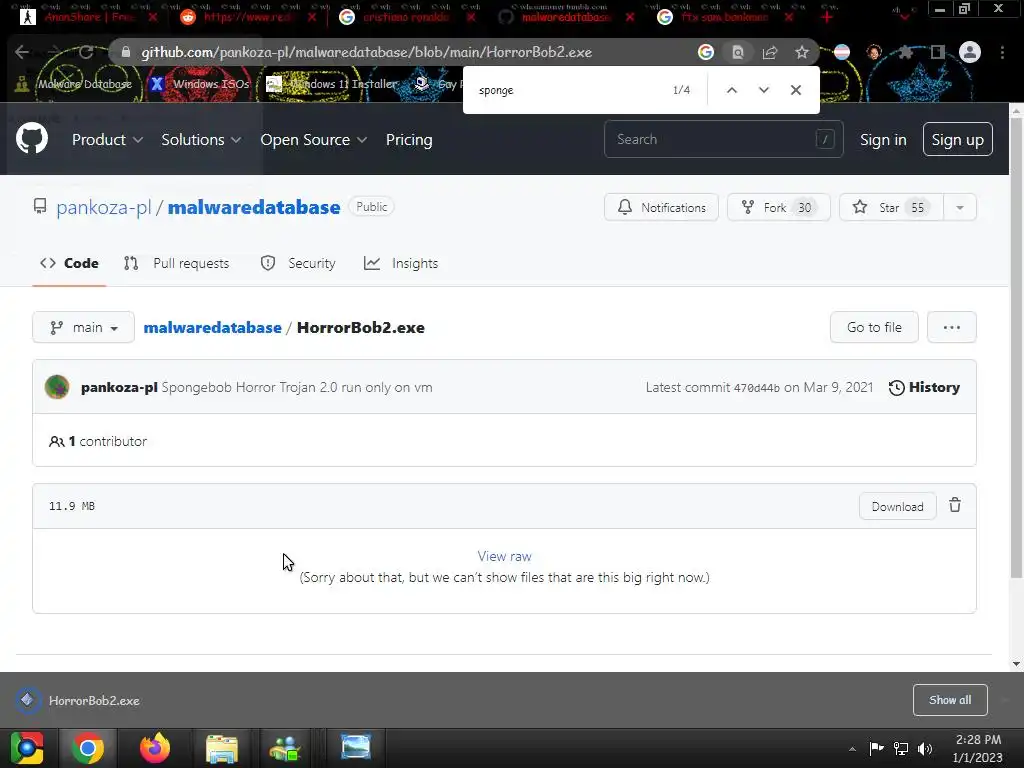The width and height of the screenshot is (1024, 768).
Task: Open the View raw link
Action: (504, 556)
